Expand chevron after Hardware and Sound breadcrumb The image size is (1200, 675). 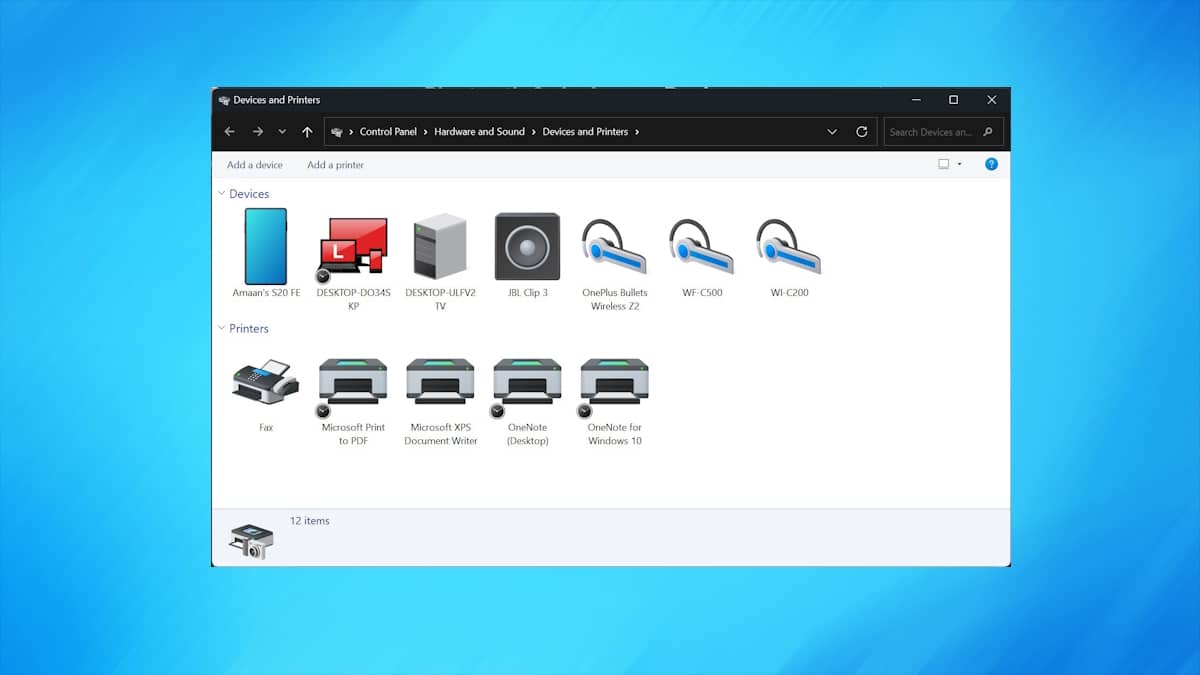(x=534, y=132)
